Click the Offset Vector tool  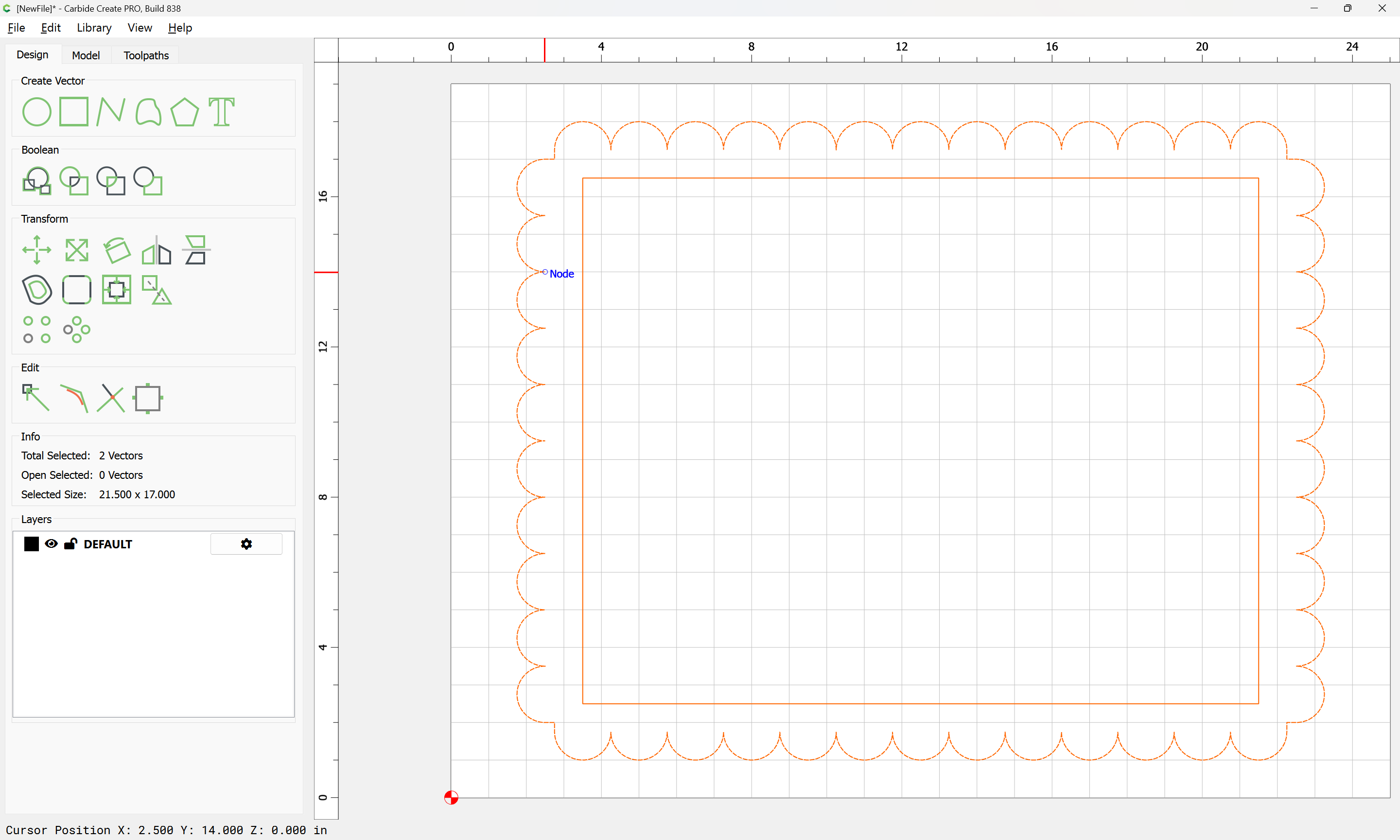(x=37, y=290)
